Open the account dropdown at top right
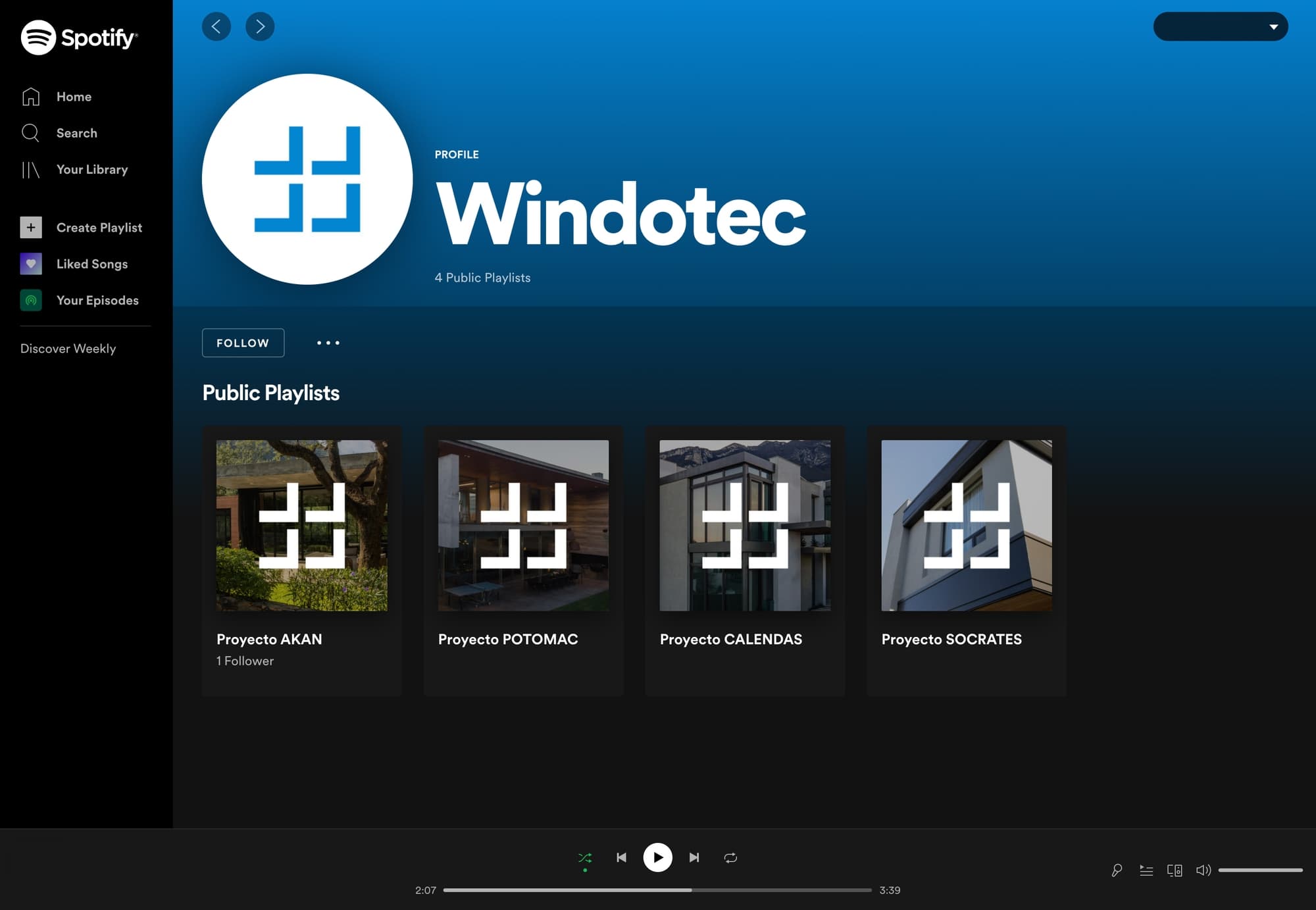 (1221, 26)
